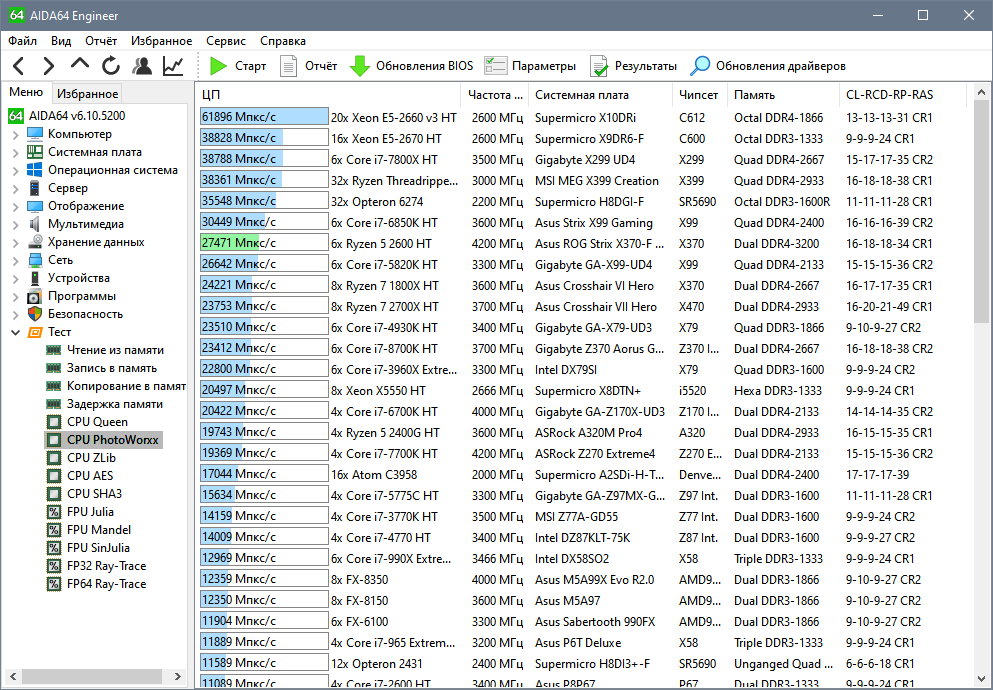Sort by the CL-RCD-RP-RAS column header
Viewport: 993px width, 690px height.
coord(902,95)
